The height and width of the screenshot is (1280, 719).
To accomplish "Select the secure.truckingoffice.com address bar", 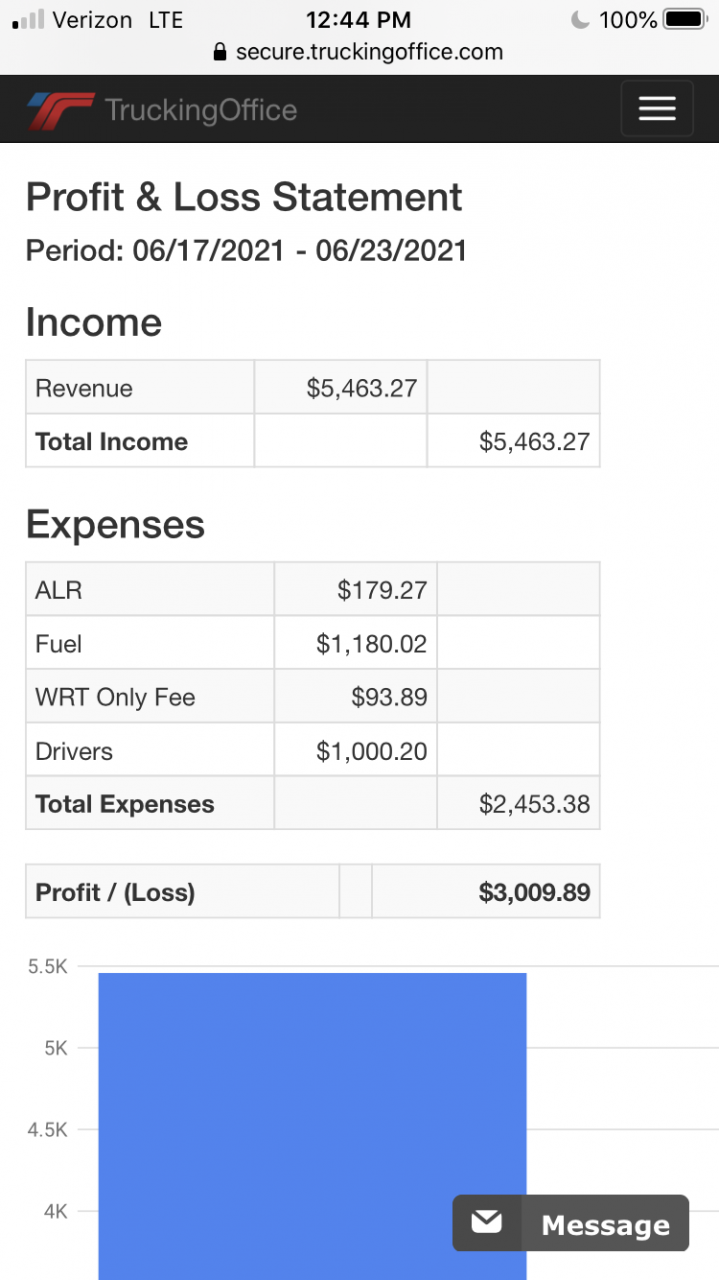I will click(x=368, y=52).
